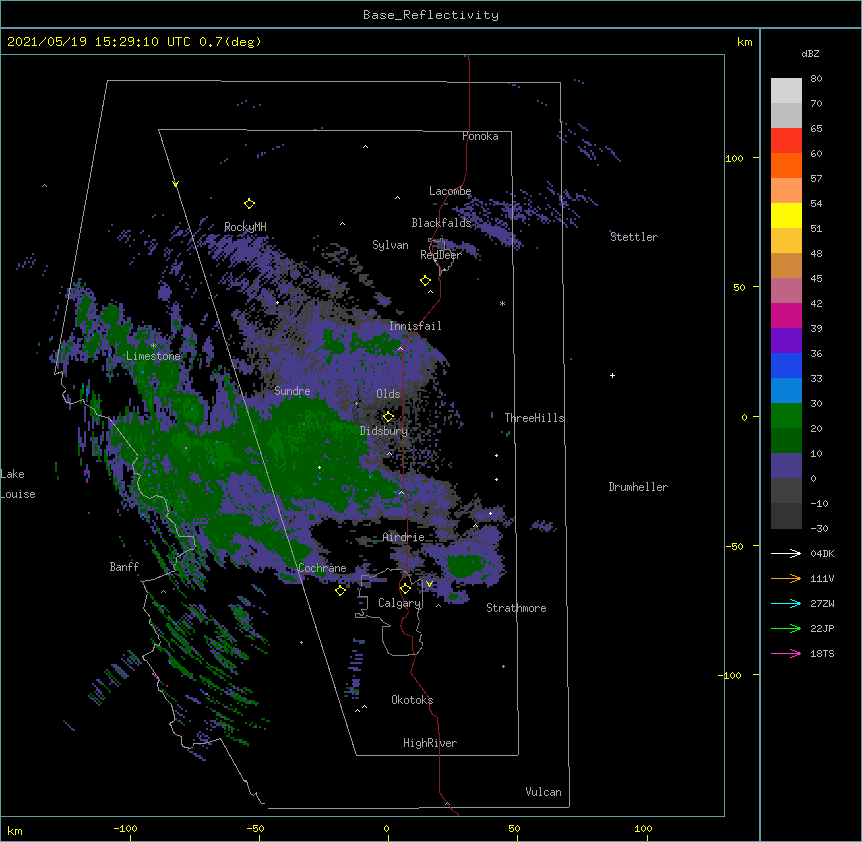Click the Ponoka label
862x842 pixels.
pos(480,136)
